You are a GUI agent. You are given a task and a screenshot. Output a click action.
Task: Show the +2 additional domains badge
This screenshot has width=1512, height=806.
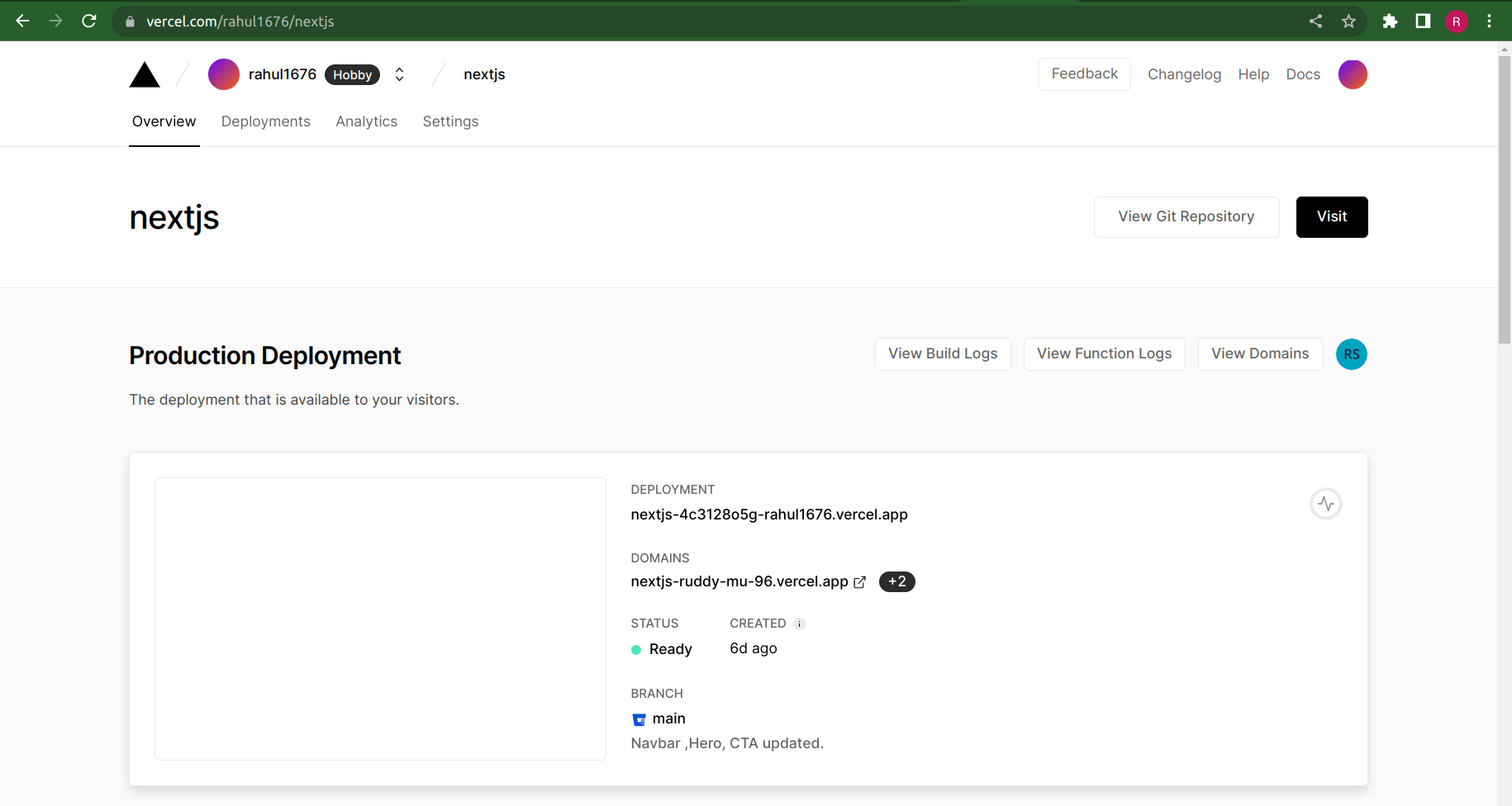897,581
